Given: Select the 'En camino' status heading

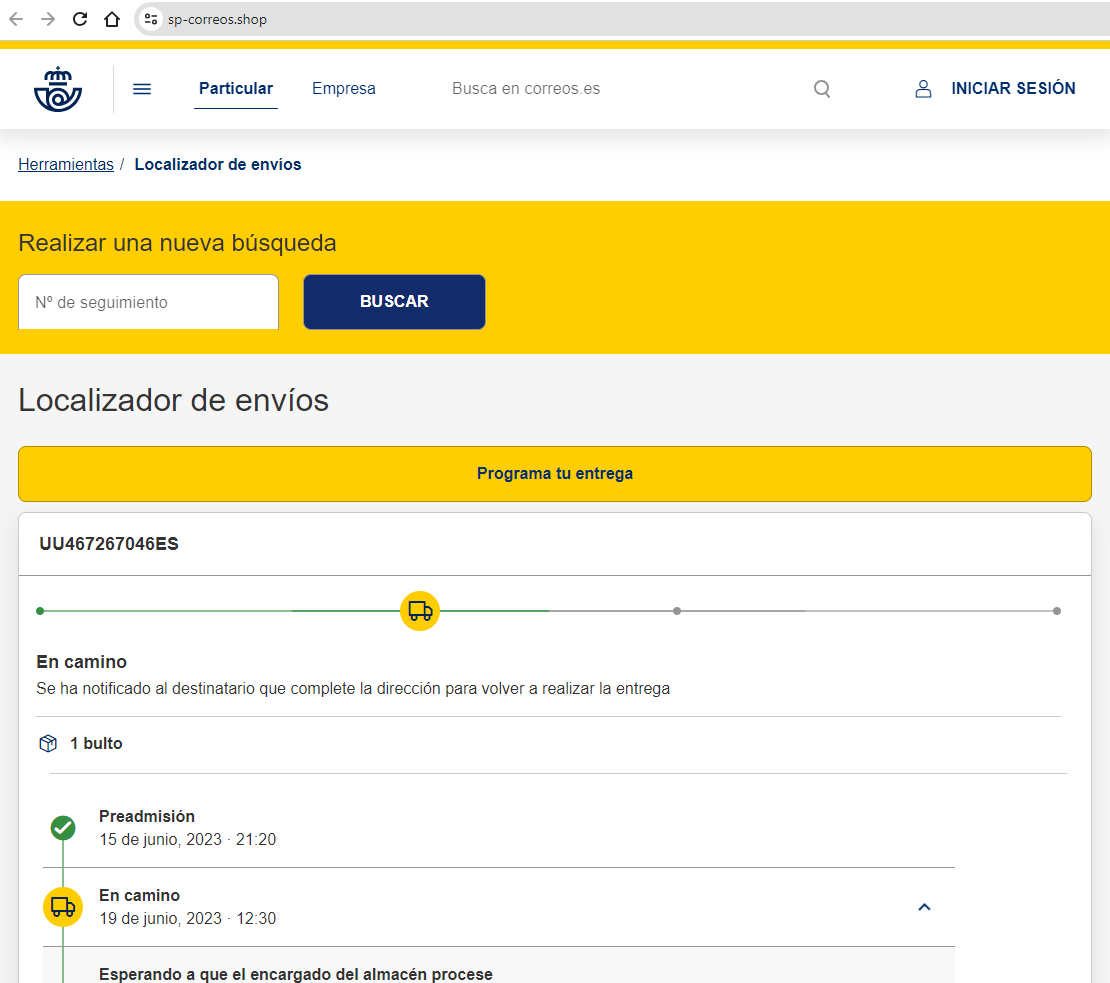Looking at the screenshot, I should point(81,662).
